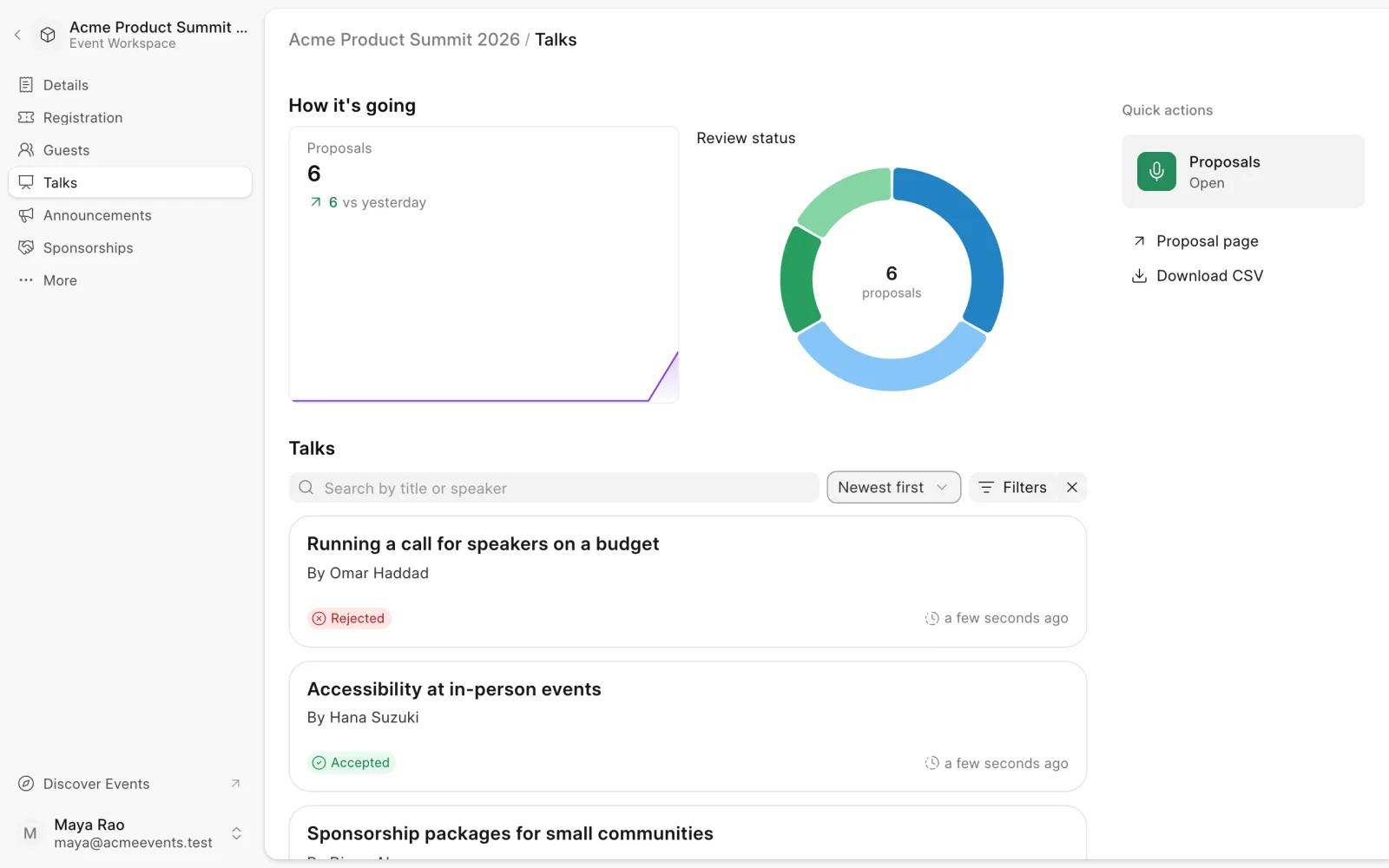
Task: Click the Acme Product Summit 2026 breadcrumb
Action: (405, 40)
